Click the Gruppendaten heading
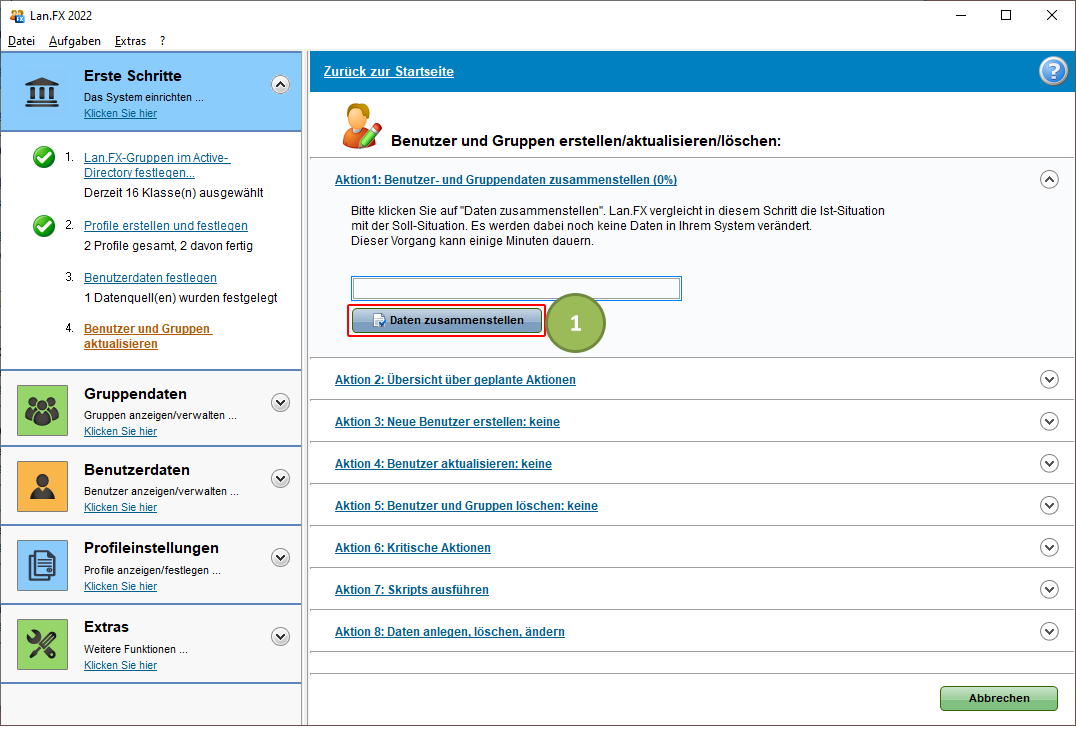 135,394
